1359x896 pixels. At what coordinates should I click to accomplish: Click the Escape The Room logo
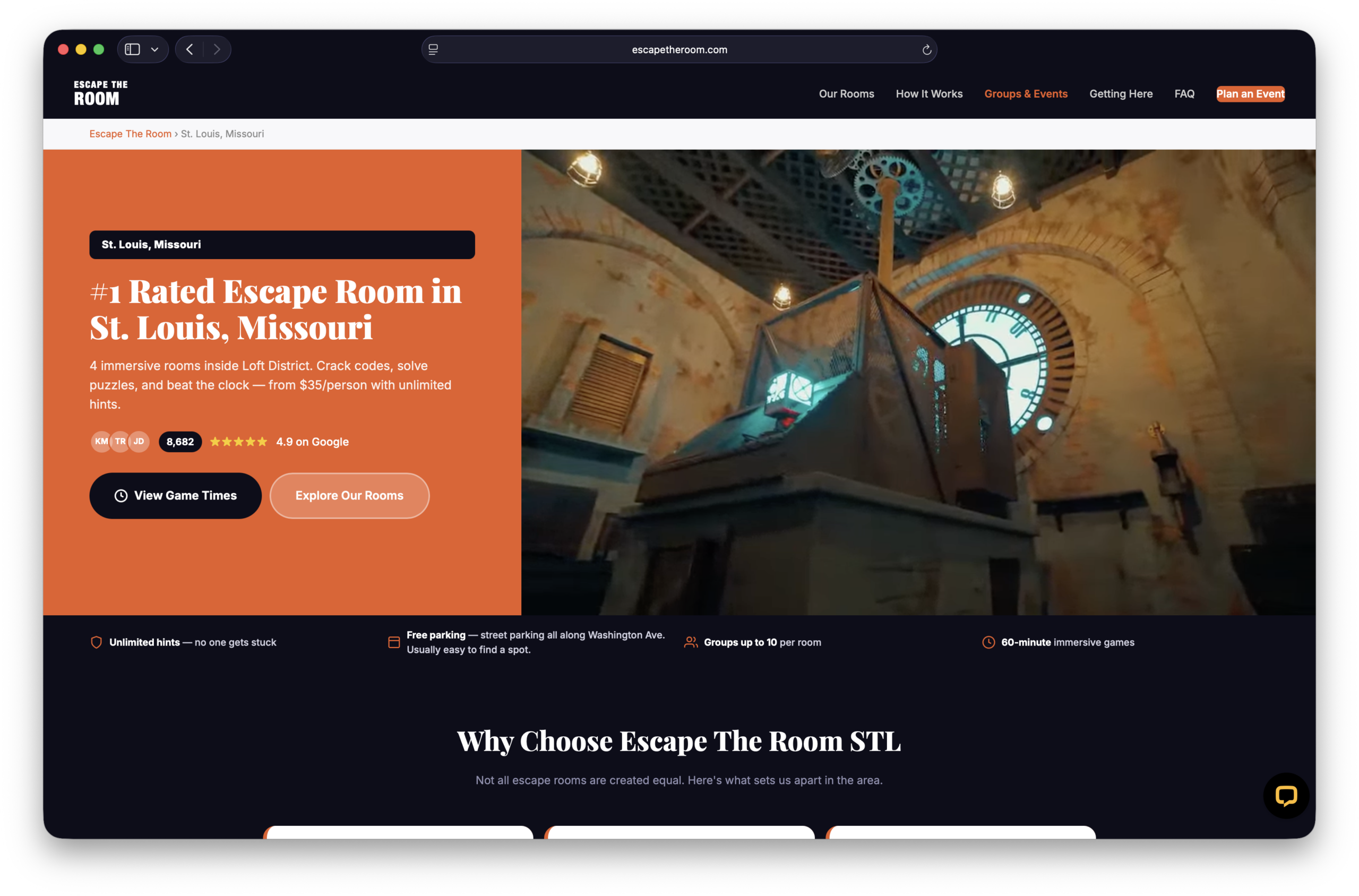click(x=100, y=93)
